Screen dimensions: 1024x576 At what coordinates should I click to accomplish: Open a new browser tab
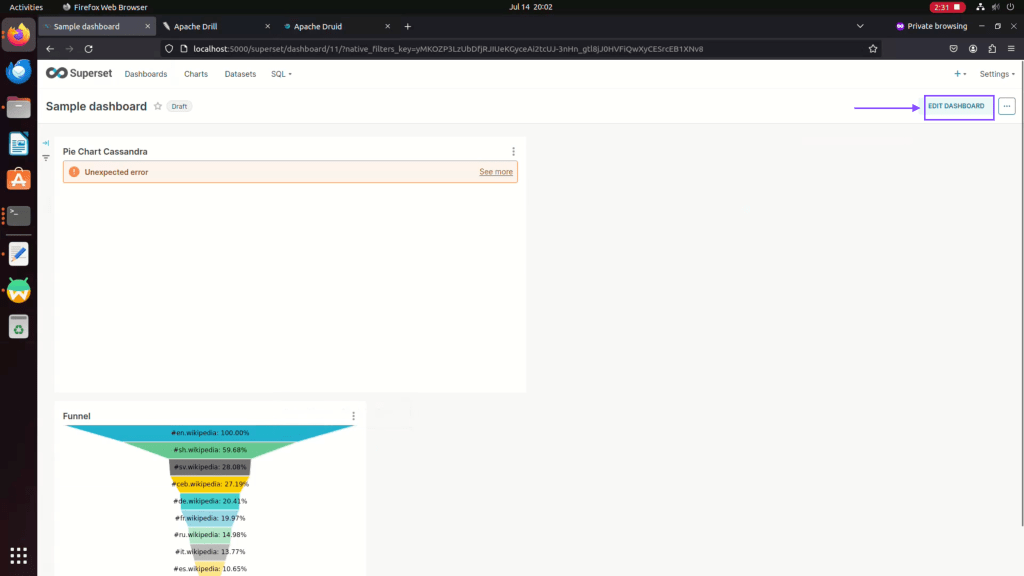pyautogui.click(x=407, y=26)
